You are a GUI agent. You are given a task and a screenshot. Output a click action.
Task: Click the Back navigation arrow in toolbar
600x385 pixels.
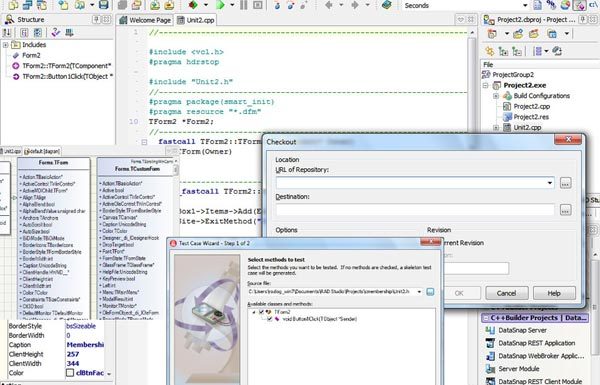(328, 5)
